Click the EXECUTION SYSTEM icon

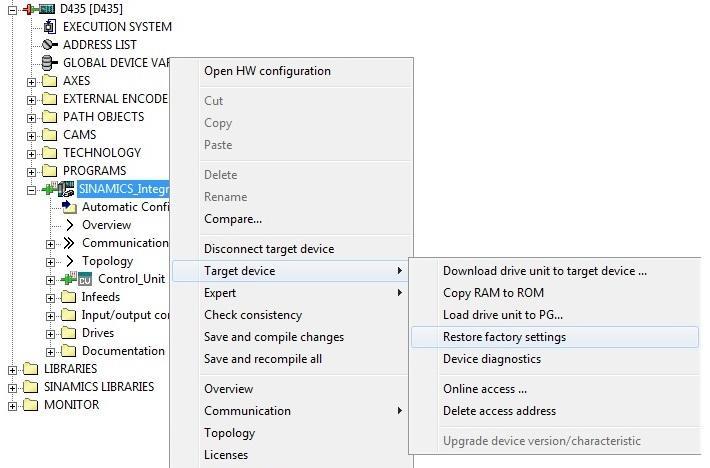click(x=49, y=27)
